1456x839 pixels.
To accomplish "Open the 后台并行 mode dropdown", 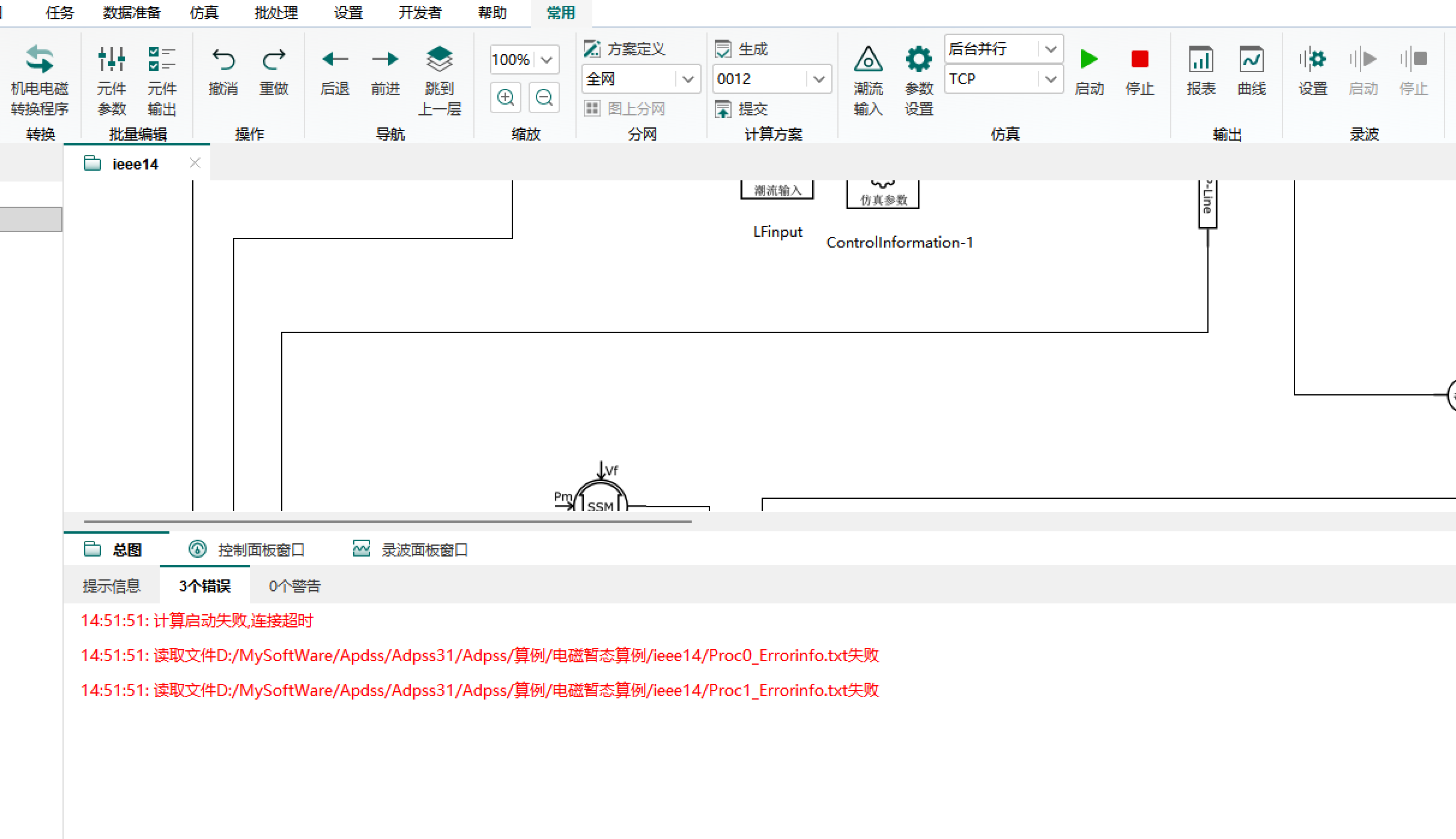I will (1051, 49).
